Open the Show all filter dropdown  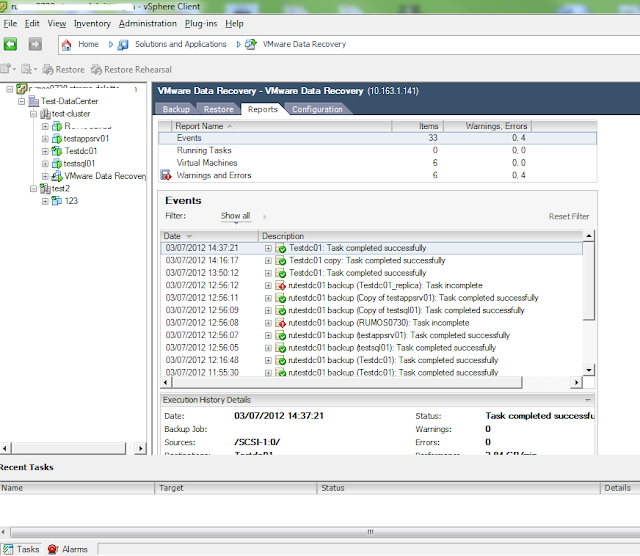click(x=236, y=216)
